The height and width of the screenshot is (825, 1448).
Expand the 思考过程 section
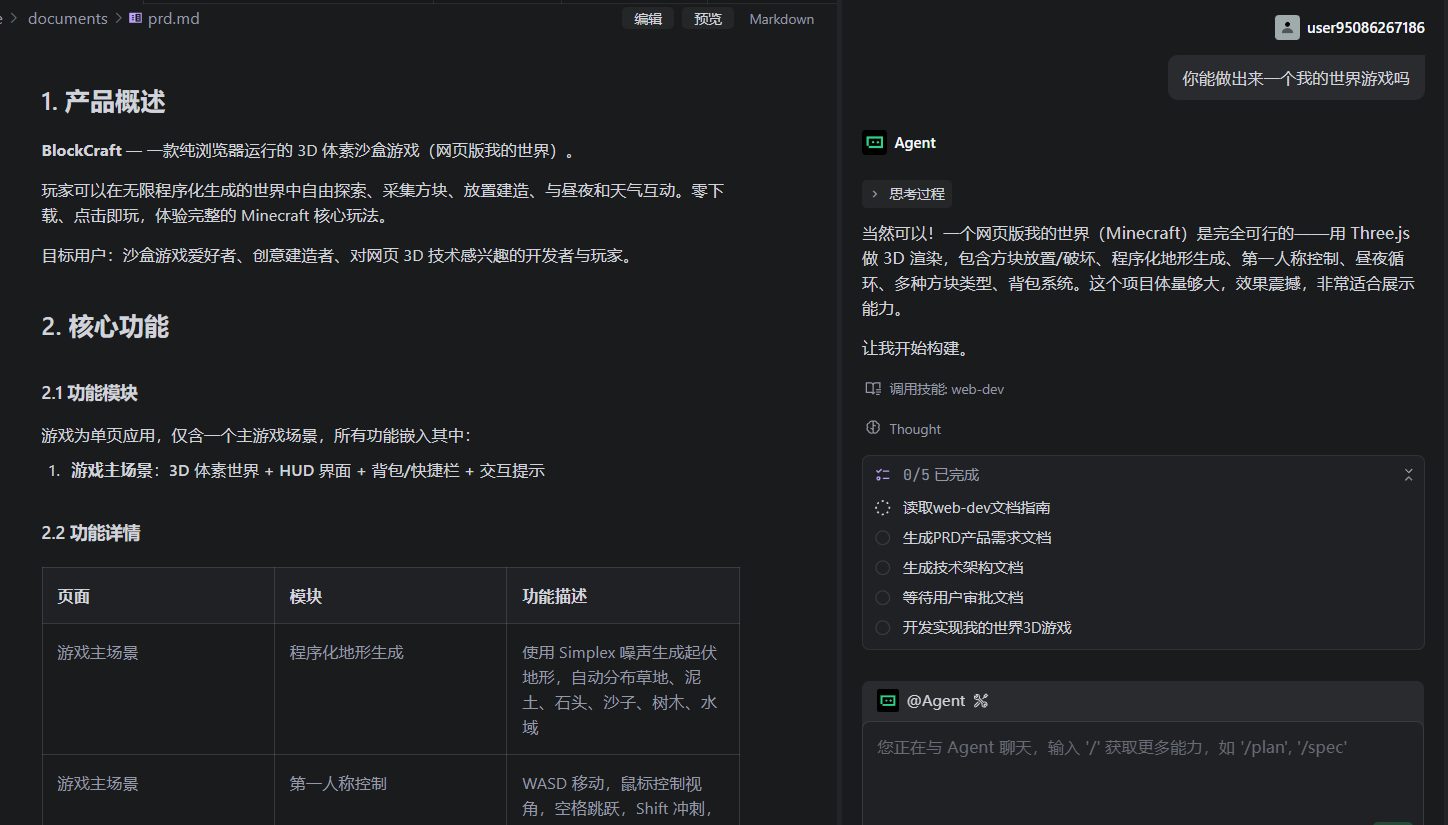click(907, 193)
